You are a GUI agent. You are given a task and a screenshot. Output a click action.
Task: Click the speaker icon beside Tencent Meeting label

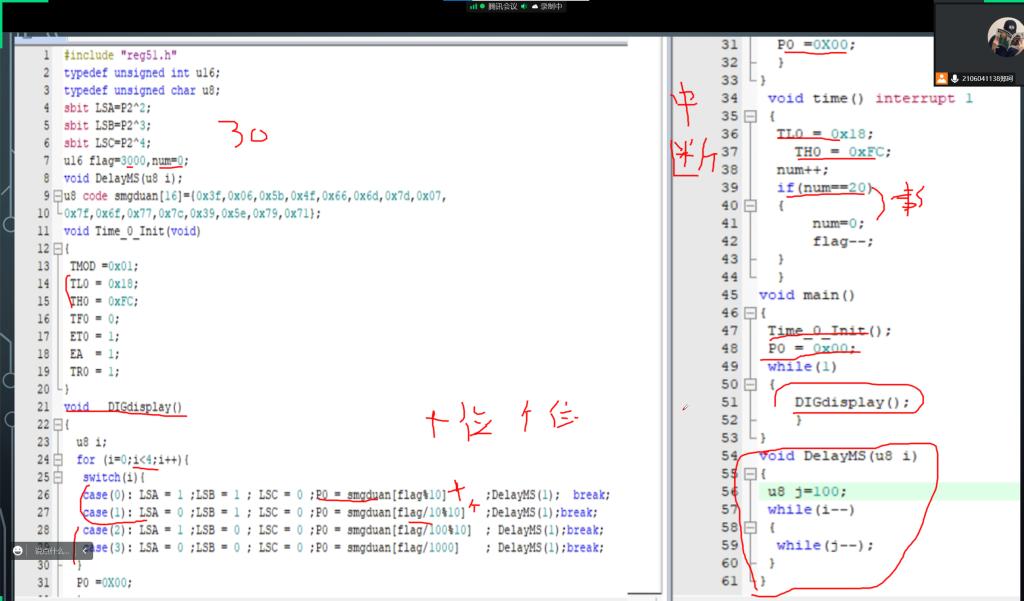(x=523, y=6)
